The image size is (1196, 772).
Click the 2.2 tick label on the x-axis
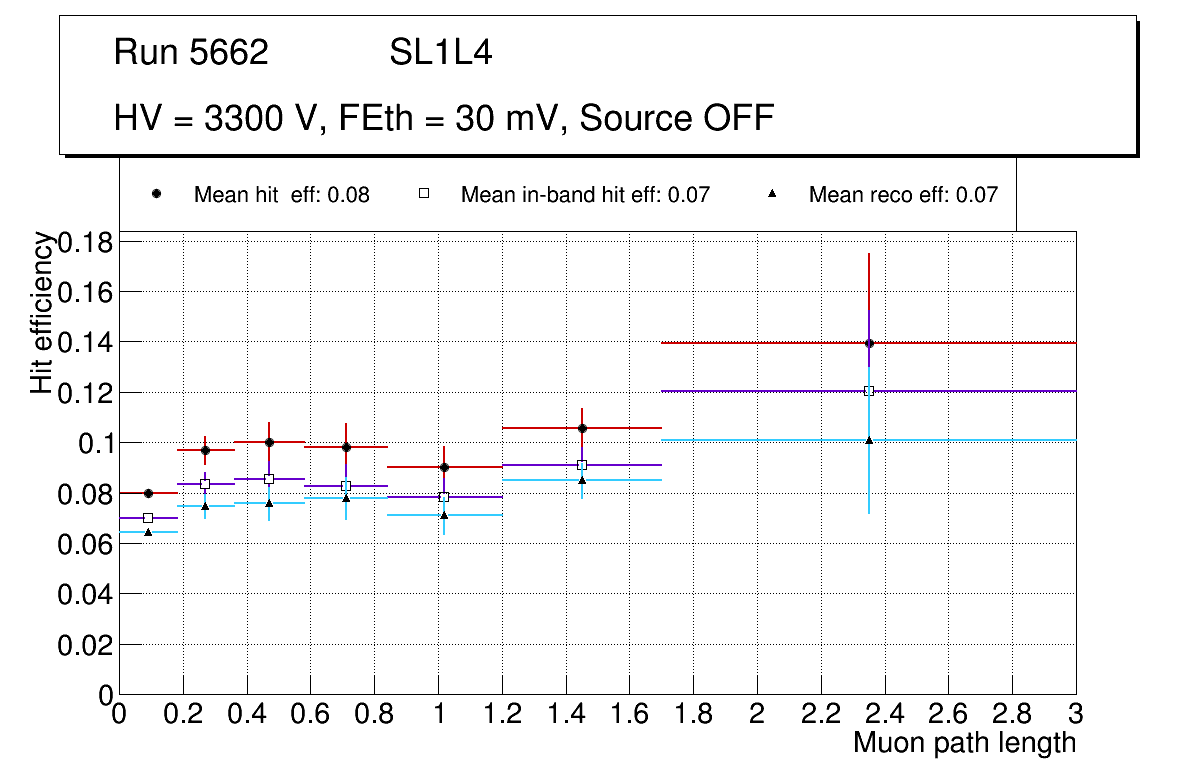point(820,713)
